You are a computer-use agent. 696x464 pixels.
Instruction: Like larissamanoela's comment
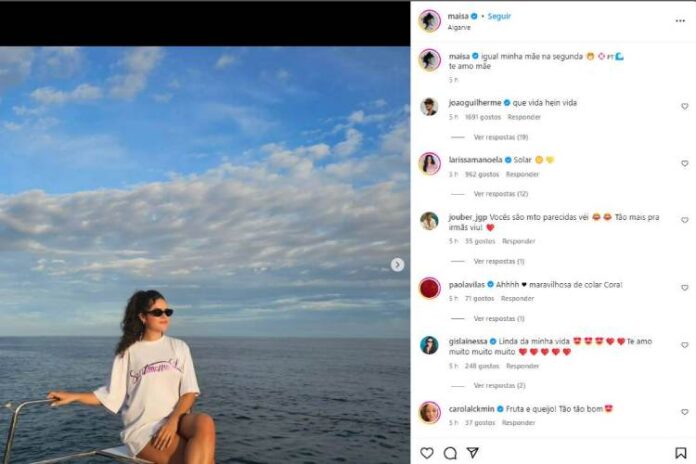(685, 163)
